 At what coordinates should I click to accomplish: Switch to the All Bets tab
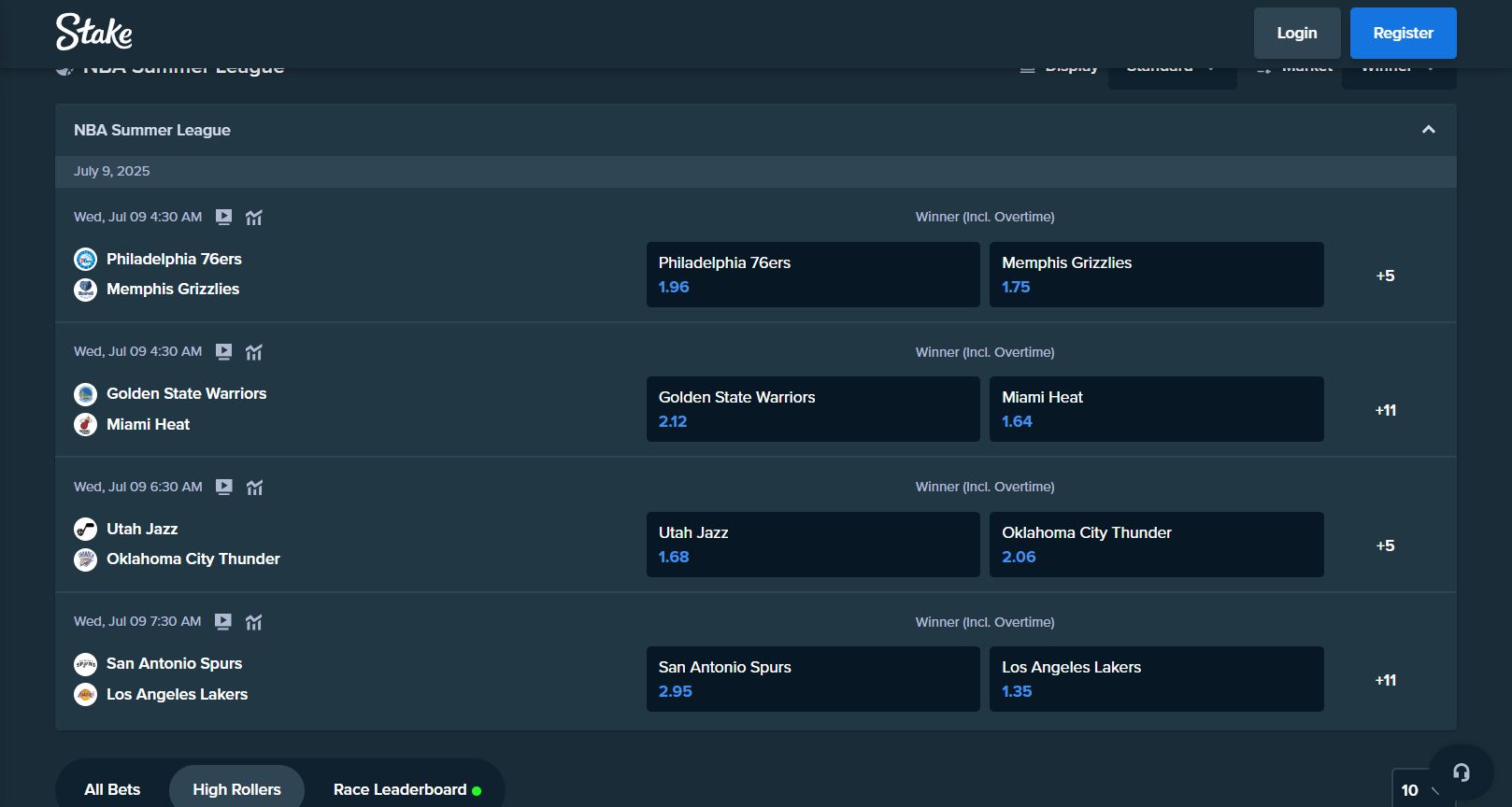click(112, 789)
